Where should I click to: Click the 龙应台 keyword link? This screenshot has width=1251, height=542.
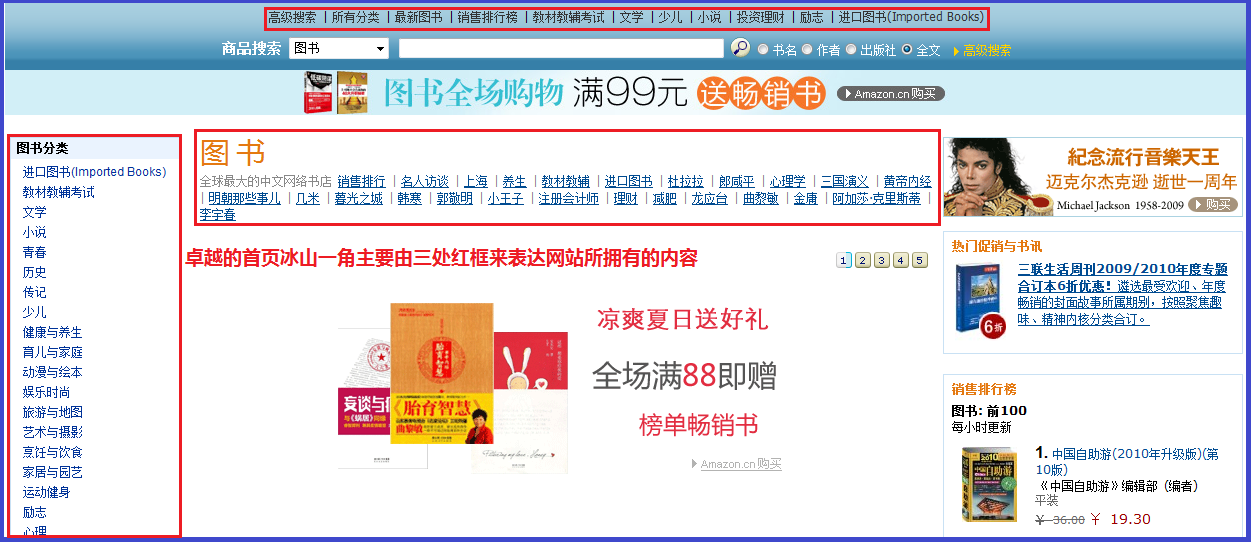tap(709, 199)
